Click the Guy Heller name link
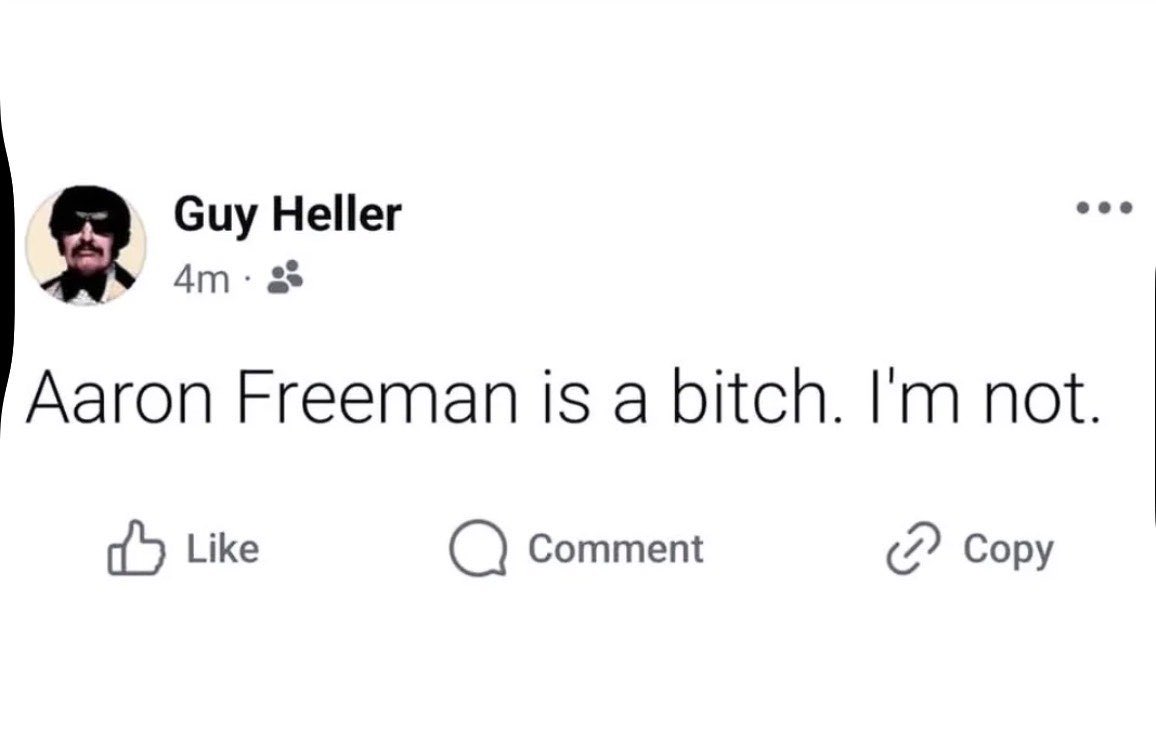Image resolution: width=1156 pixels, height=746 pixels. [288, 215]
